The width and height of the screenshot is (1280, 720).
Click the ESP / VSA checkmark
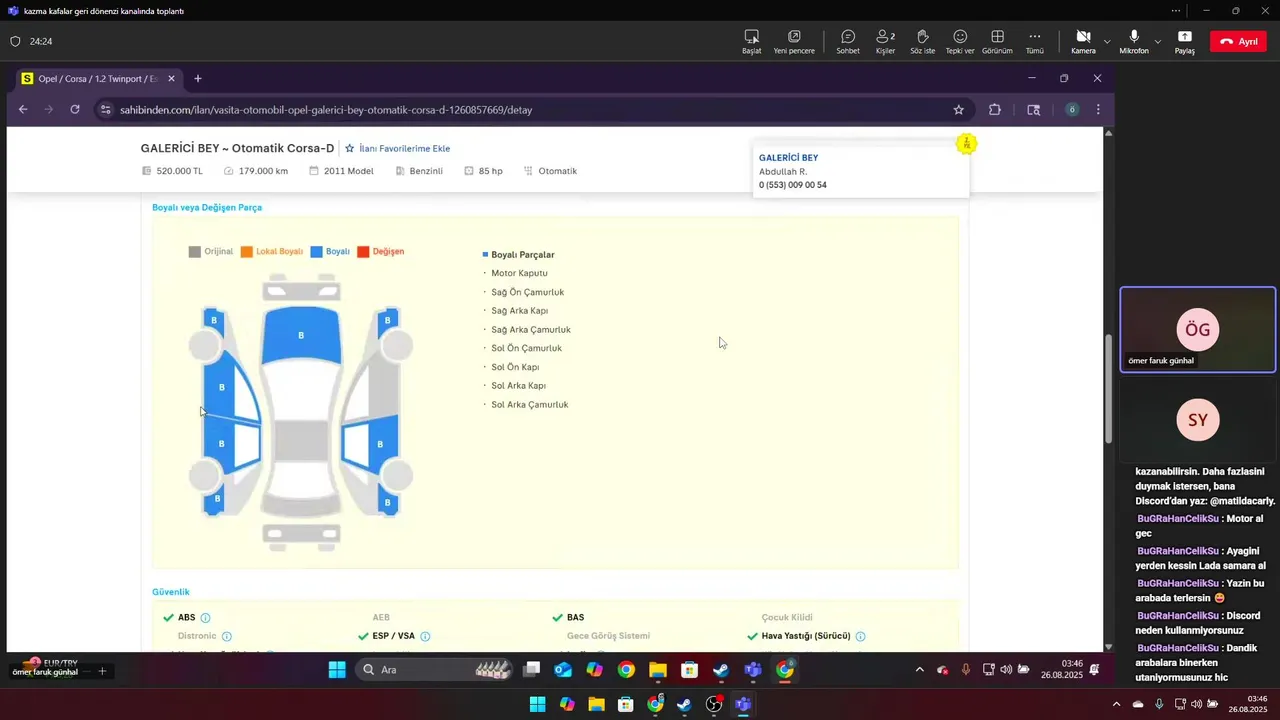(x=364, y=636)
